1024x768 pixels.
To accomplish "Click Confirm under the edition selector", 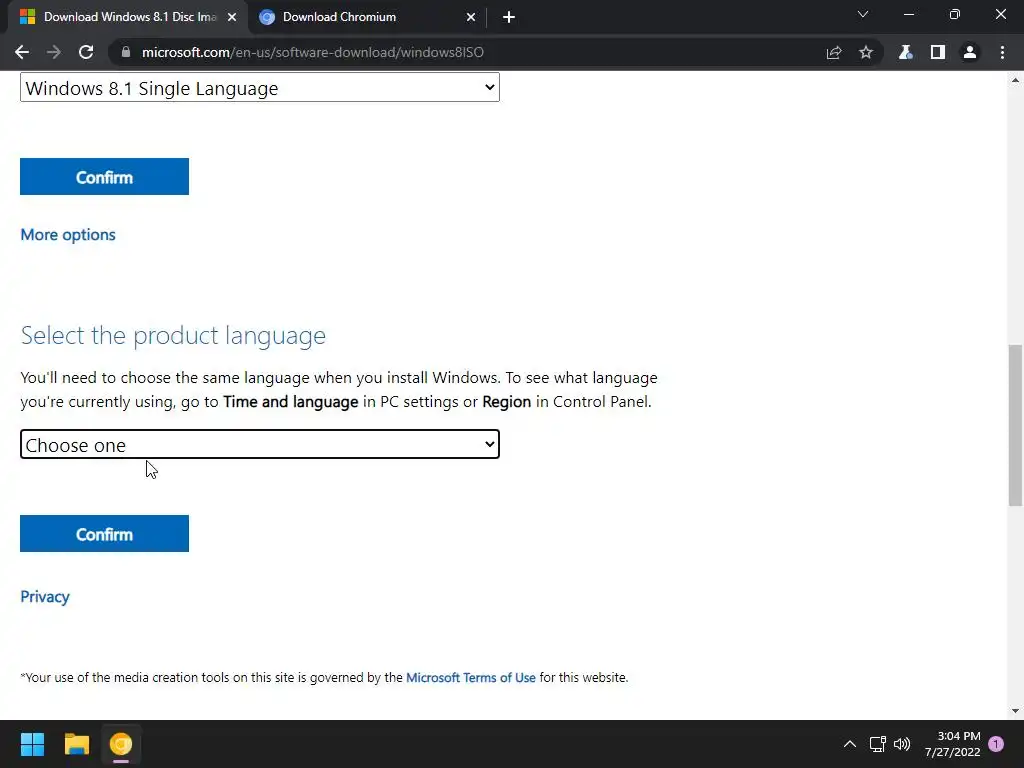I will [x=104, y=176].
